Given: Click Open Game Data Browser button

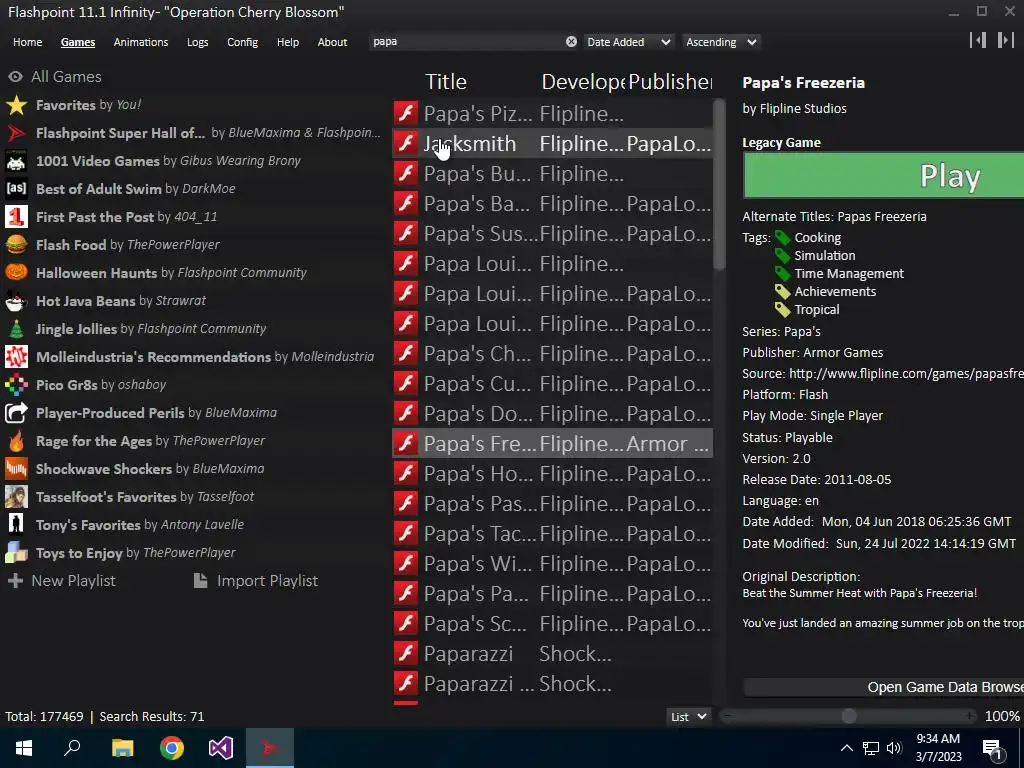Looking at the screenshot, I should click(884, 687).
